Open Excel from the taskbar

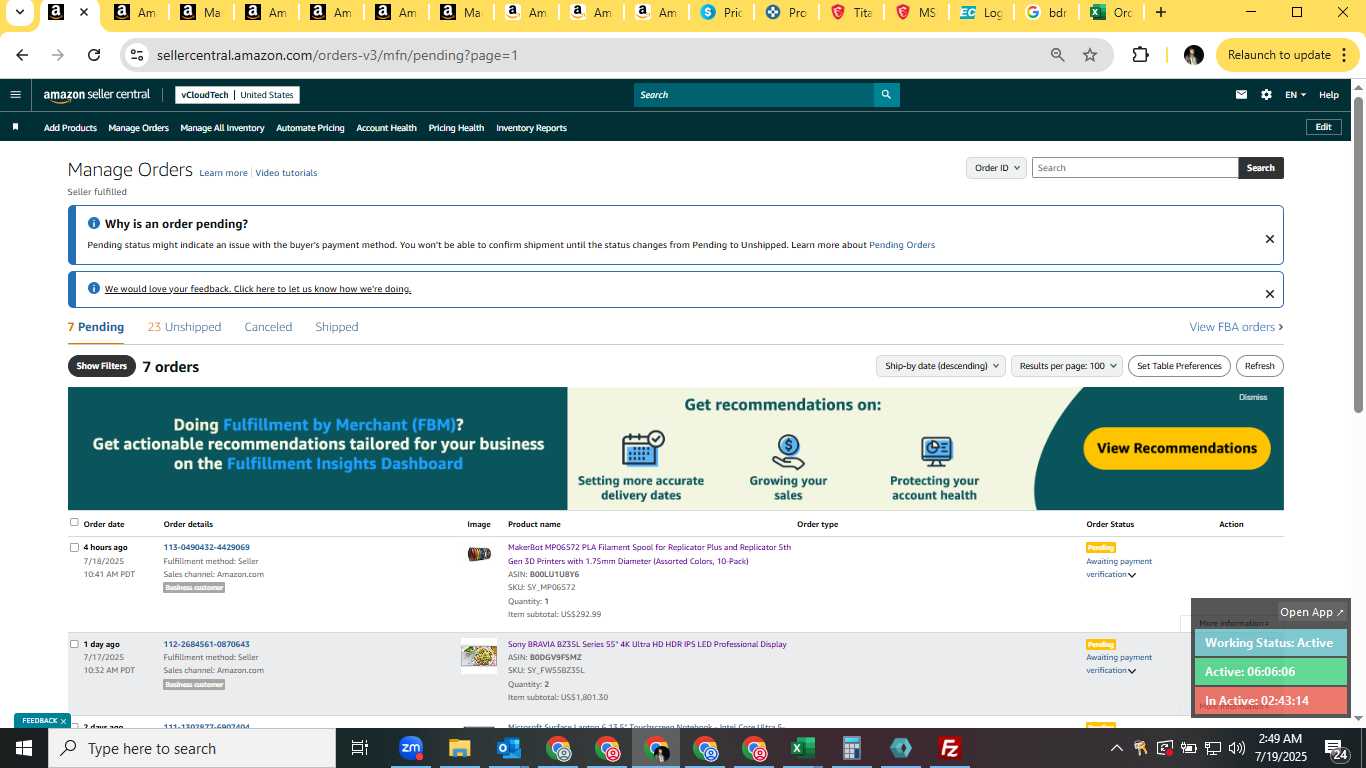click(x=802, y=748)
